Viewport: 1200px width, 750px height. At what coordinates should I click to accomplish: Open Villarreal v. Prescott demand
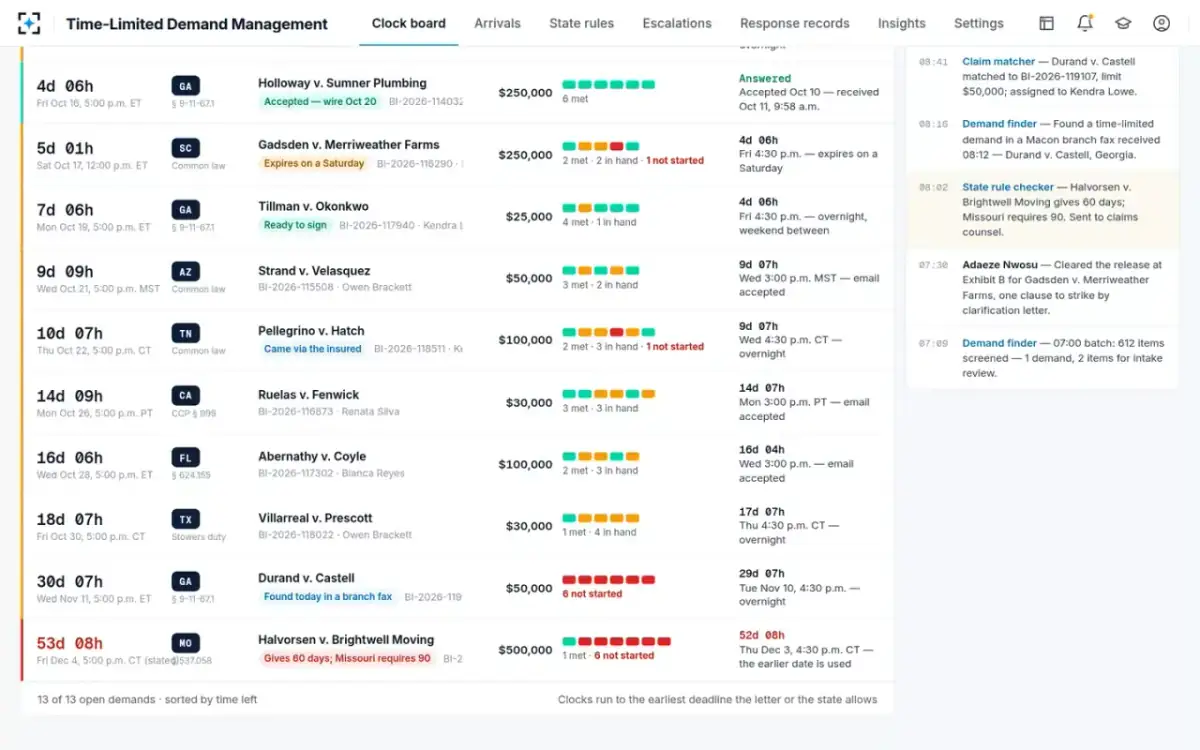315,519
